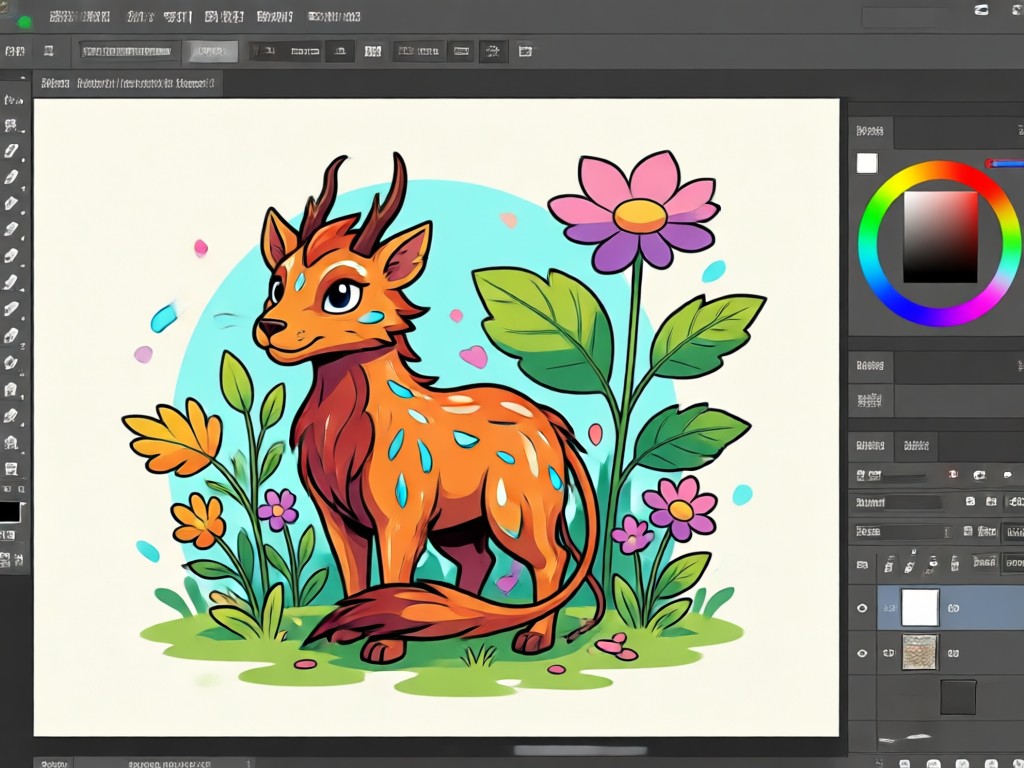This screenshot has height=768, width=1024.
Task: Open the first menu in the top menu bar
Action: point(80,17)
